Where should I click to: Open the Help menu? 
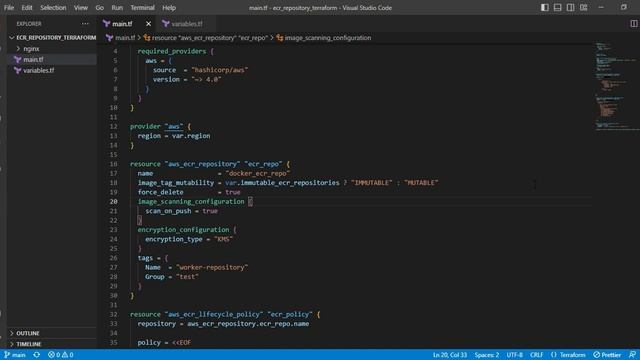coord(169,7)
